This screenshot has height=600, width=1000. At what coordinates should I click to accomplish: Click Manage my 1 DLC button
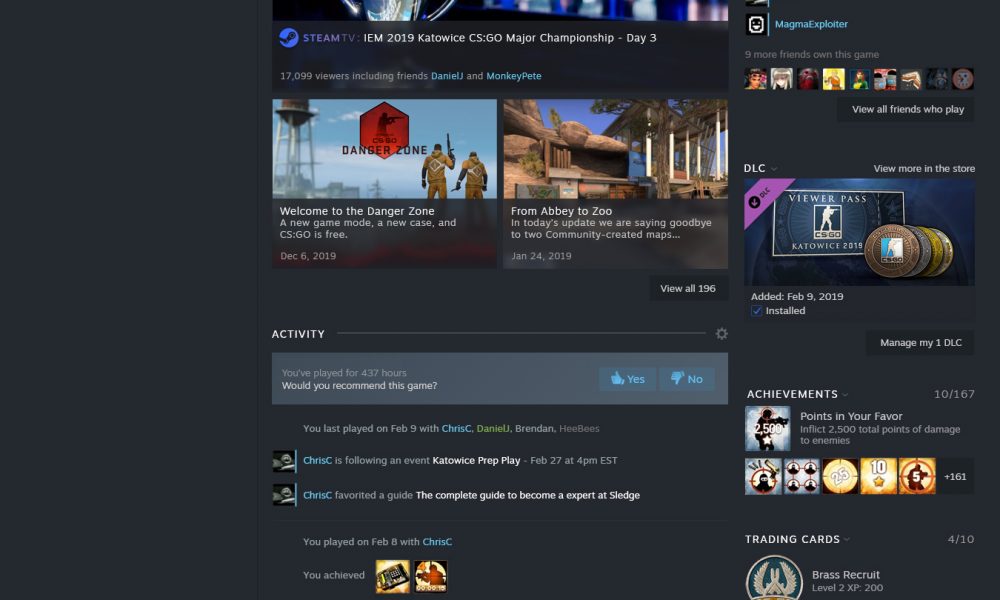920,342
